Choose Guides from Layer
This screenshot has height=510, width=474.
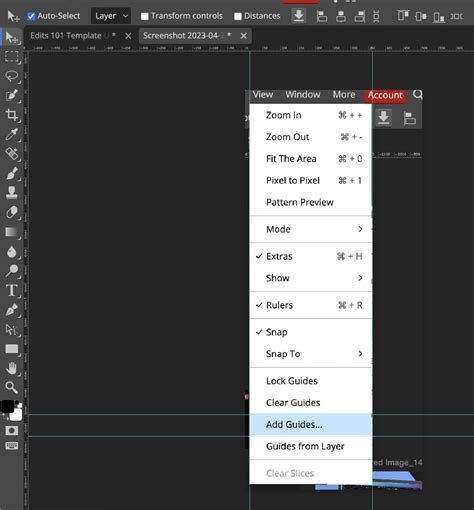tap(311, 446)
